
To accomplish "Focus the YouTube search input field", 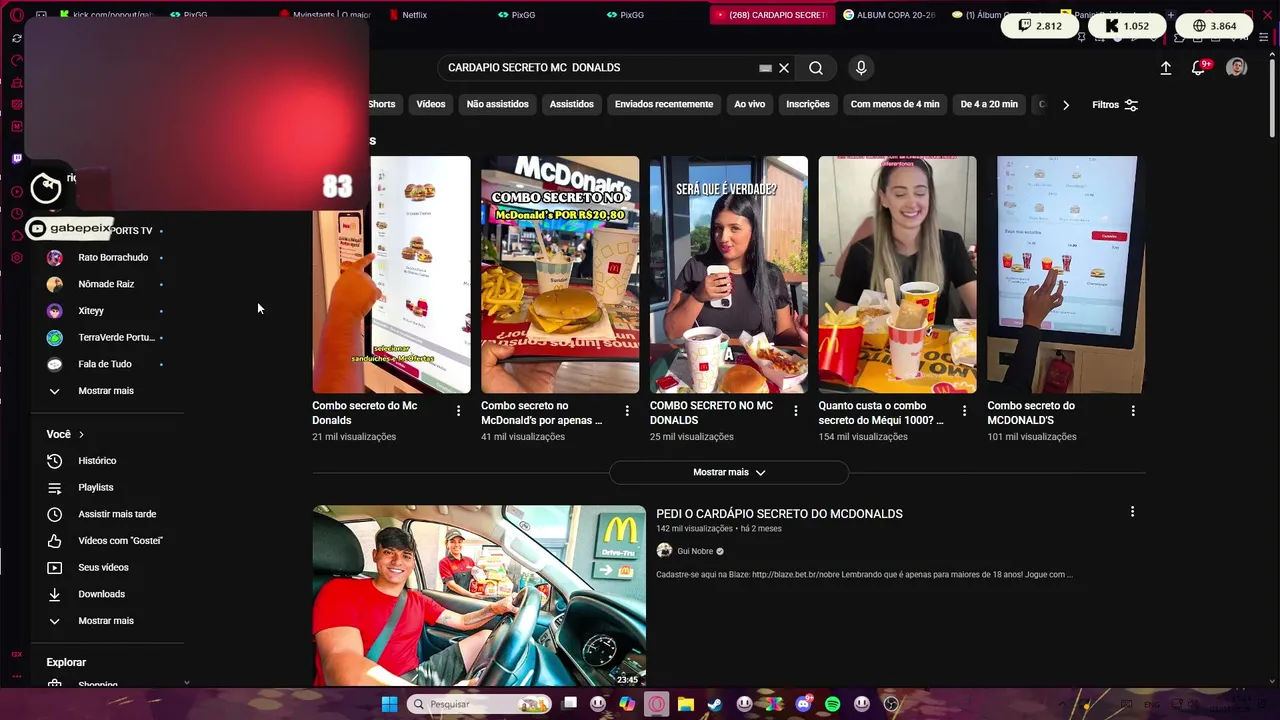I will pos(598,68).
